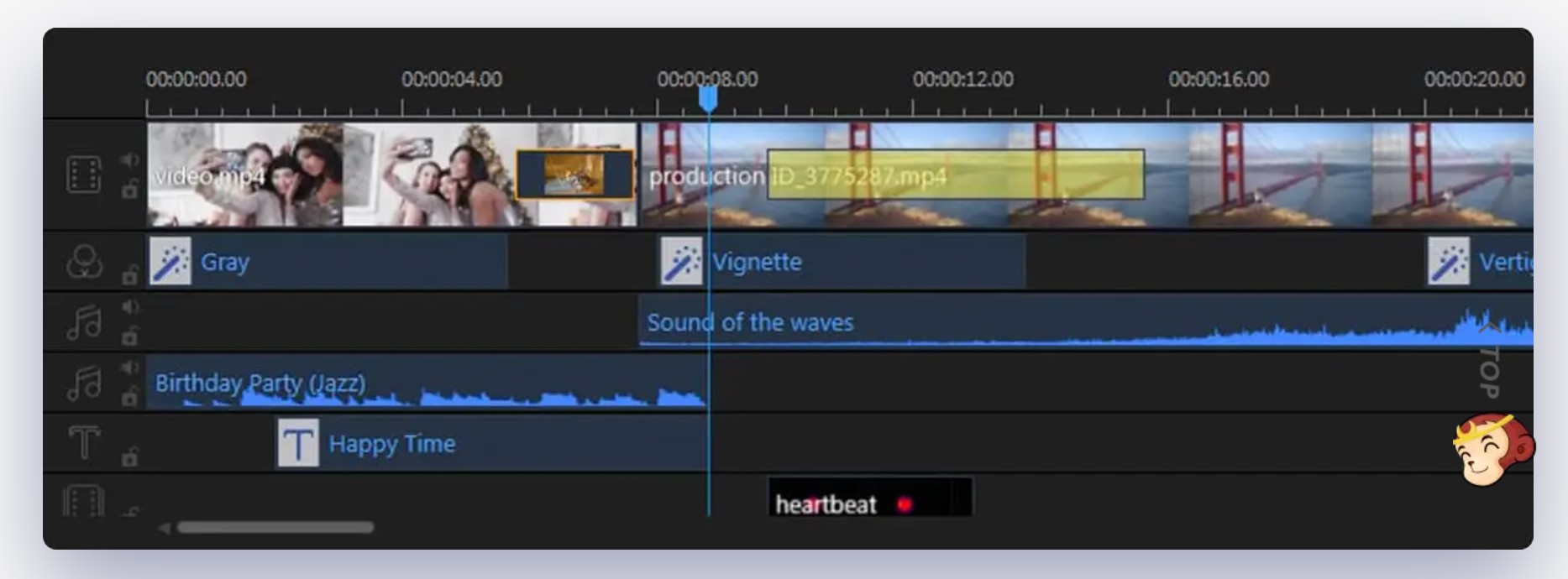Click the TOP scroll-up chevron
The height and width of the screenshot is (579, 1568).
click(1489, 328)
